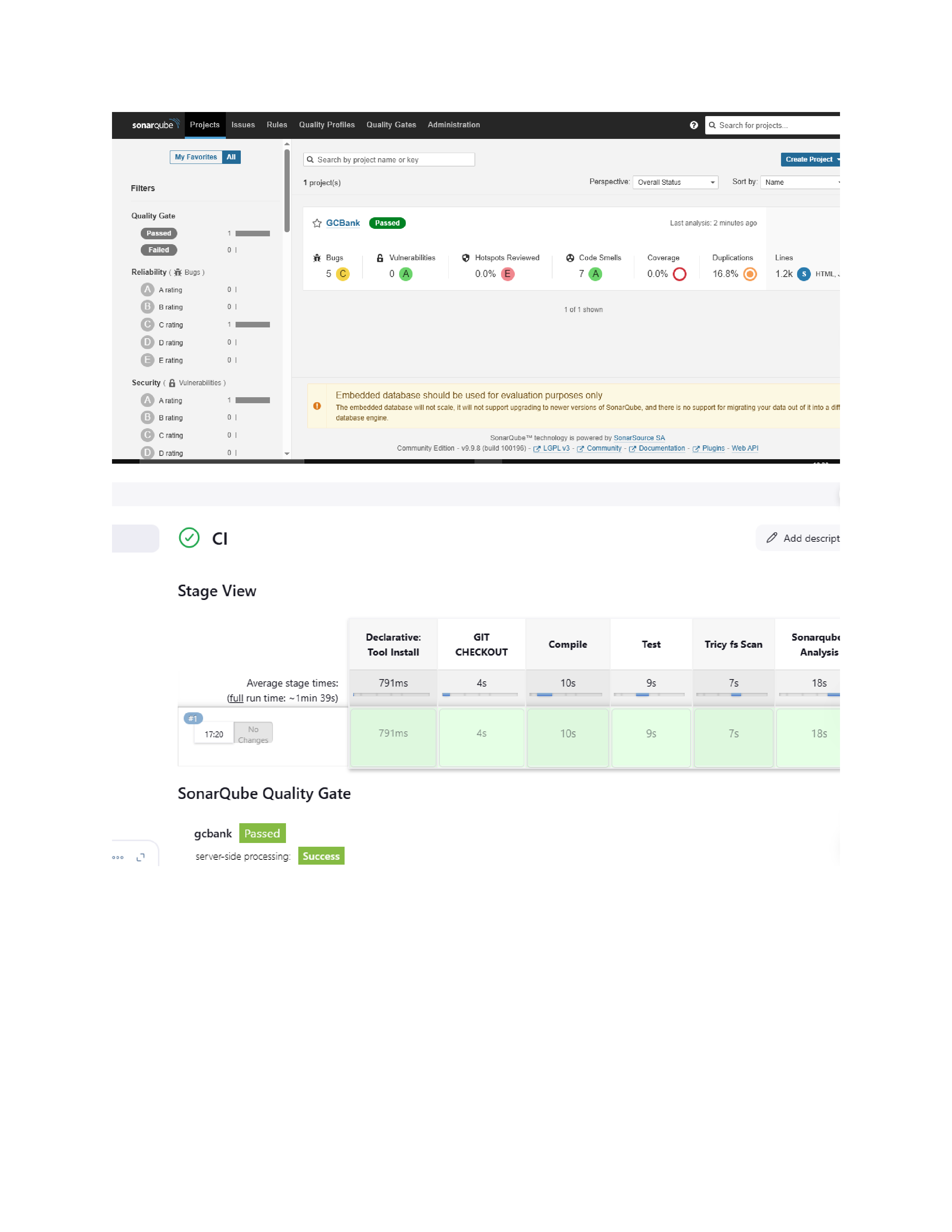Click the Sonarqube Analysis 18s stage cell
952x1232 pixels.
pyautogui.click(x=808, y=738)
